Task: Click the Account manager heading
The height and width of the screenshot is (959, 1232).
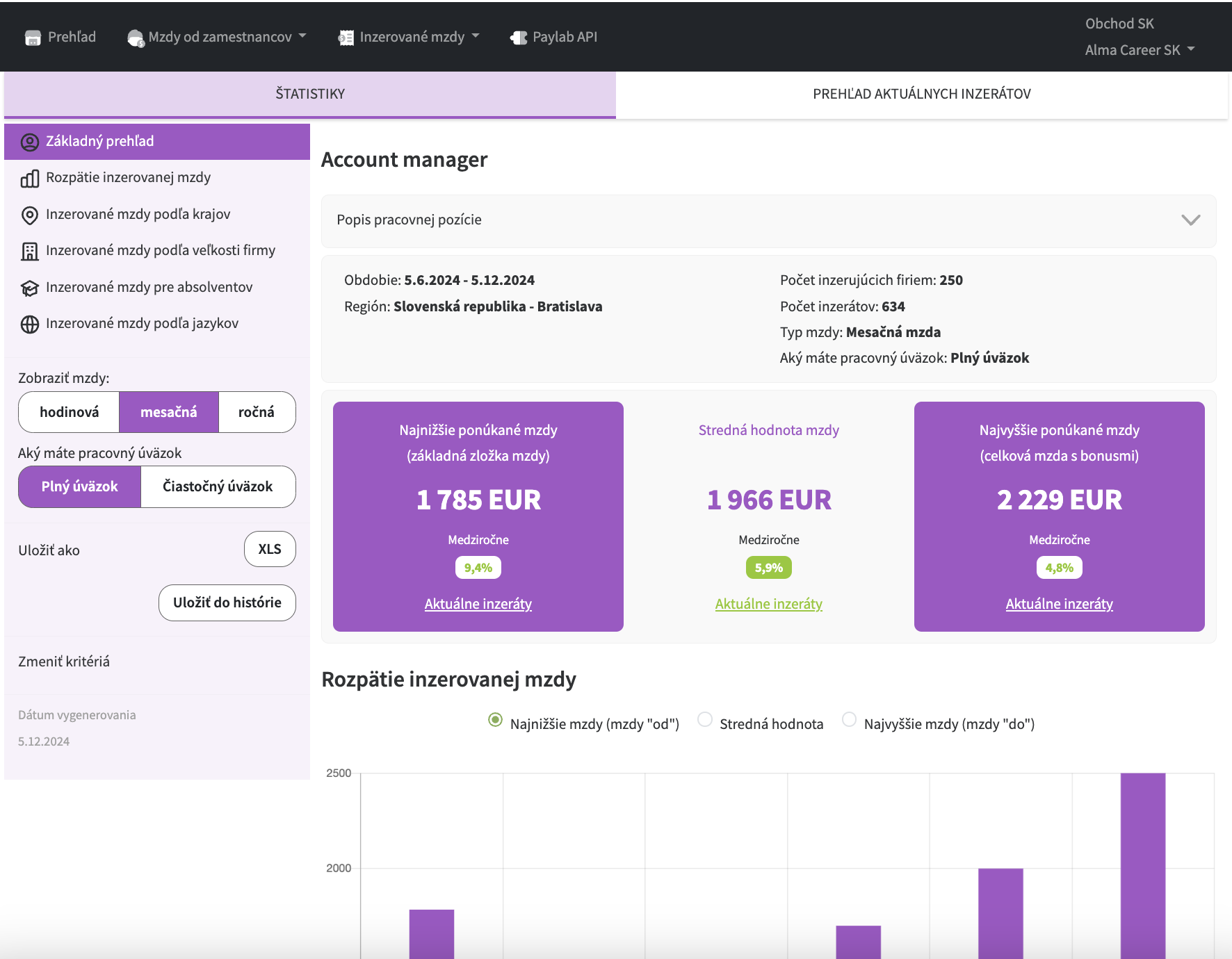Action: click(x=405, y=160)
